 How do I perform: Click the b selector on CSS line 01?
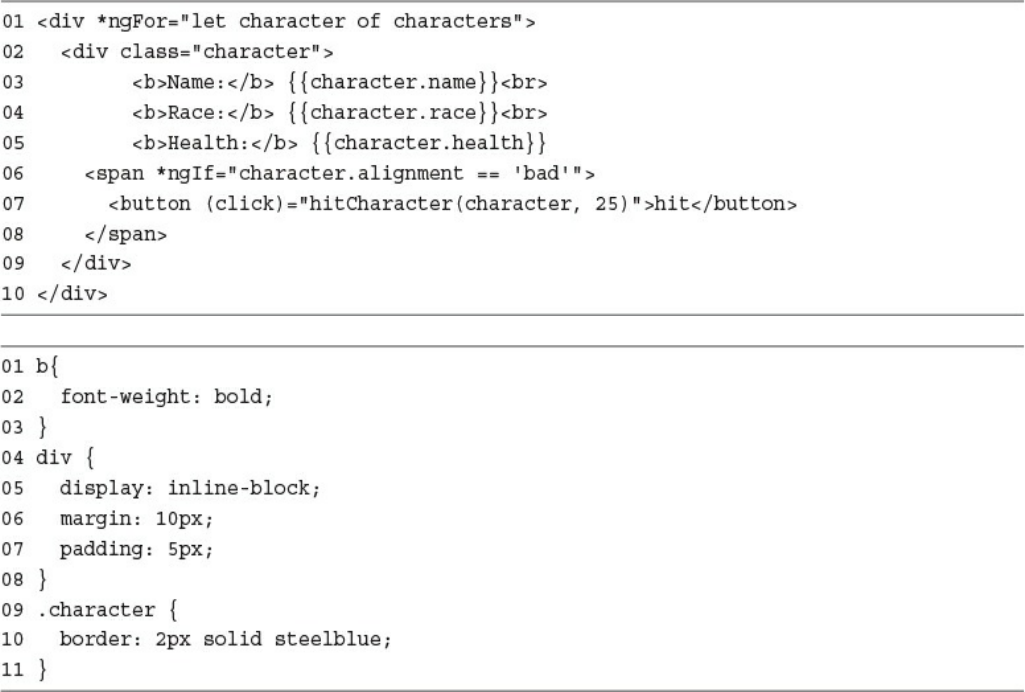click(42, 368)
